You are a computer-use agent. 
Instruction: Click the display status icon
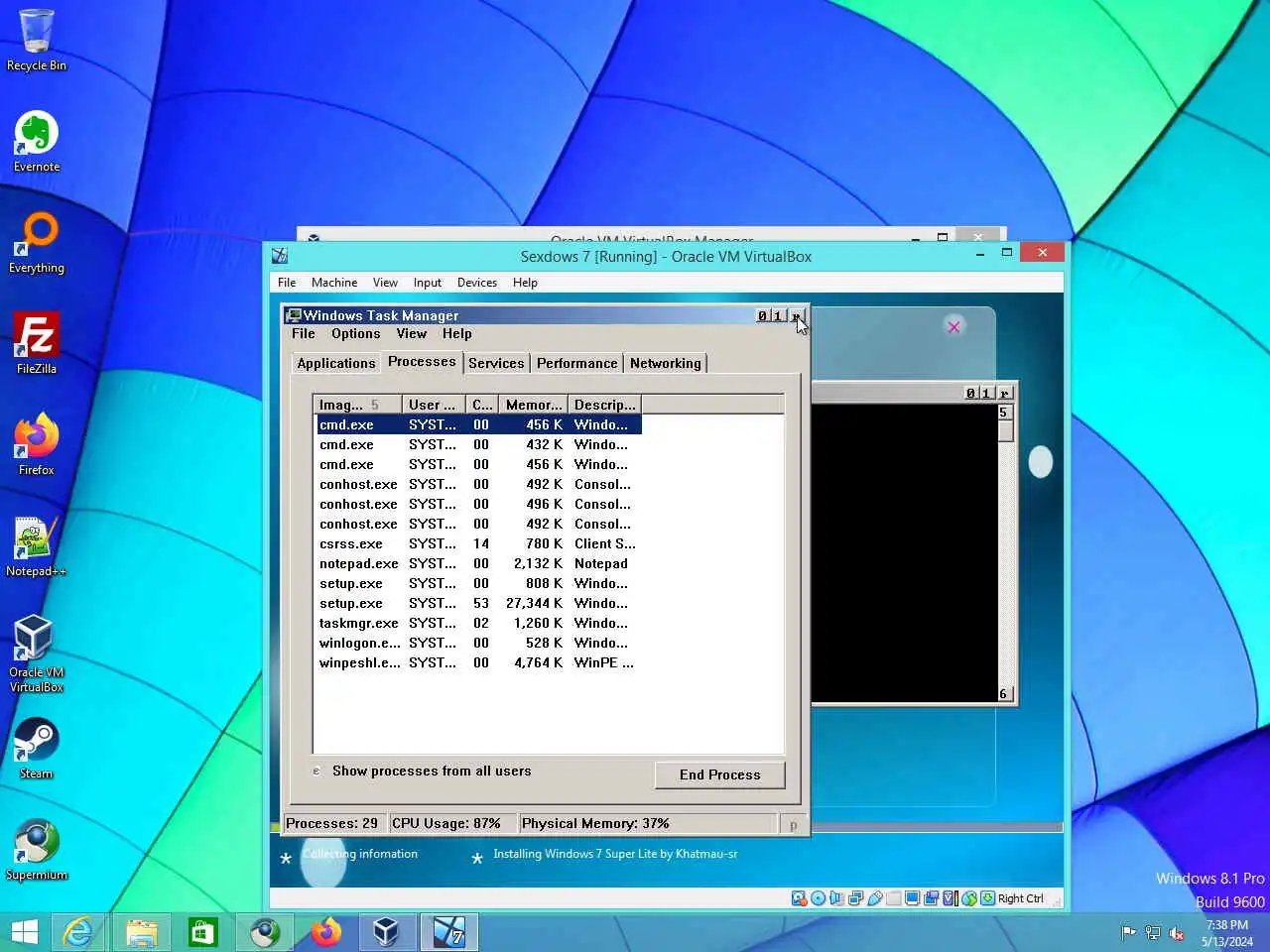[x=912, y=898]
